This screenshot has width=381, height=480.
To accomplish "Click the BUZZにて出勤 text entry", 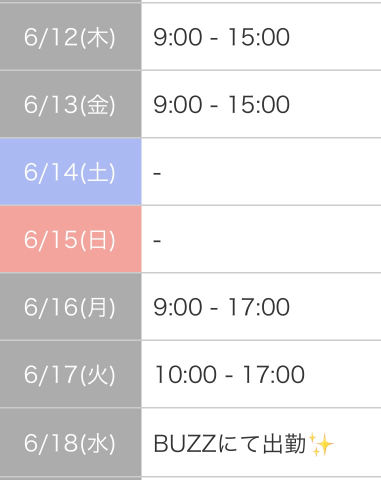I will [230, 444].
